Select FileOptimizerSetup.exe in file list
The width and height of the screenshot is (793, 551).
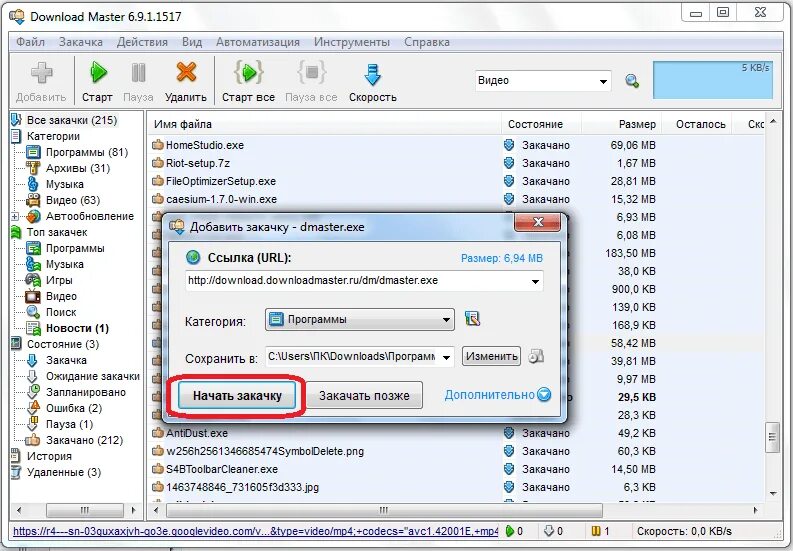click(221, 181)
